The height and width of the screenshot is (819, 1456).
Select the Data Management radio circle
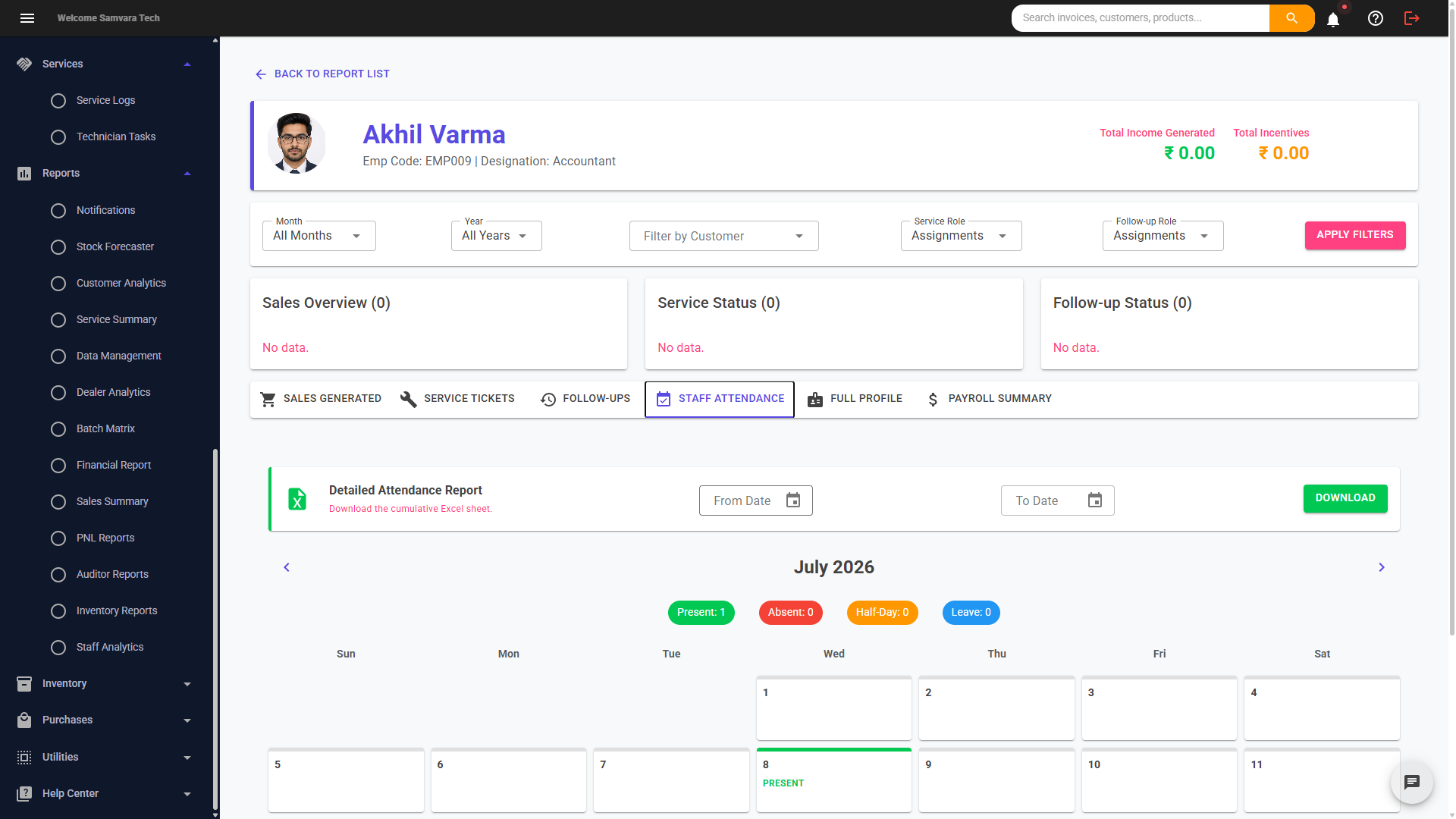(58, 356)
